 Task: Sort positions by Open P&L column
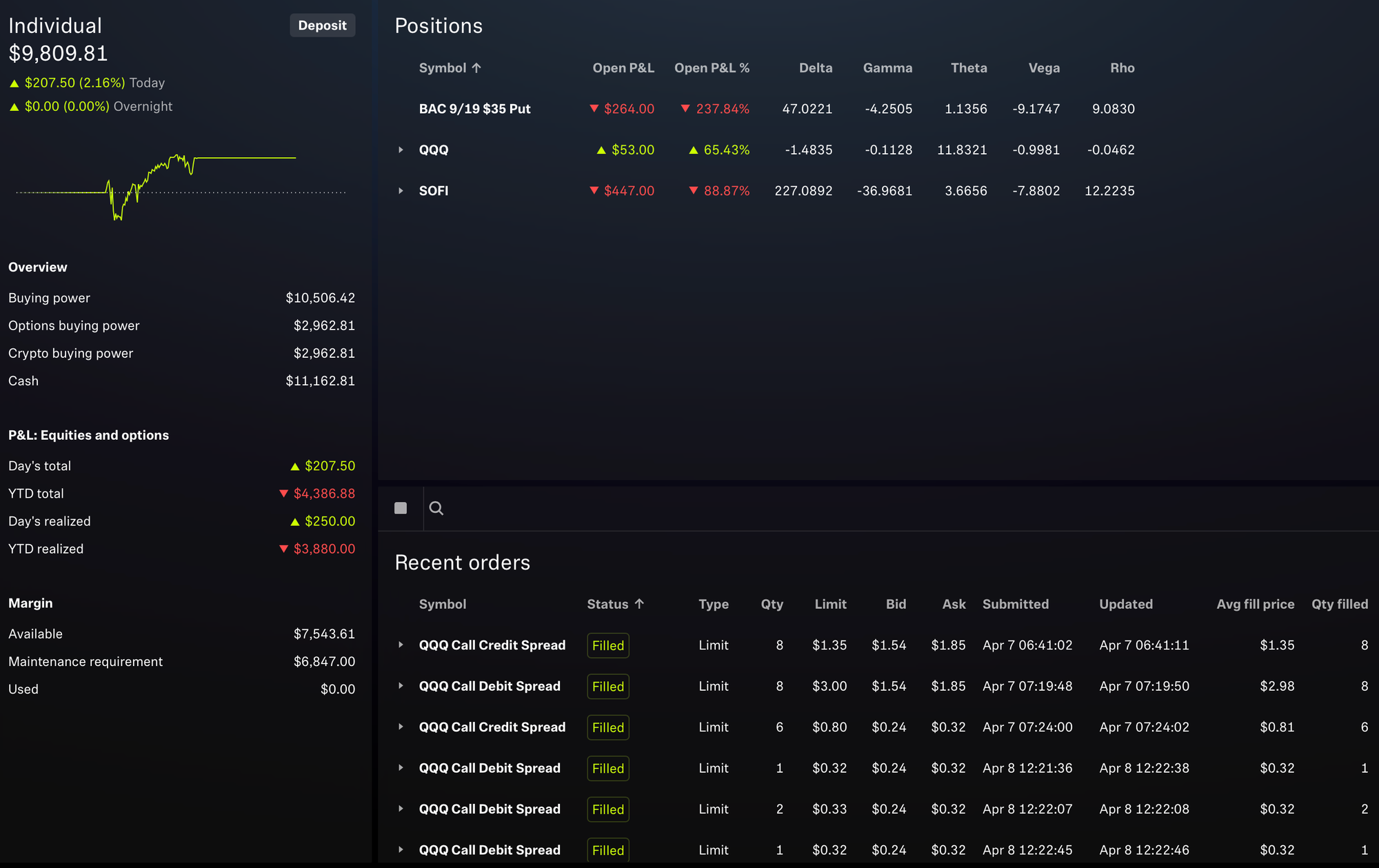click(623, 68)
